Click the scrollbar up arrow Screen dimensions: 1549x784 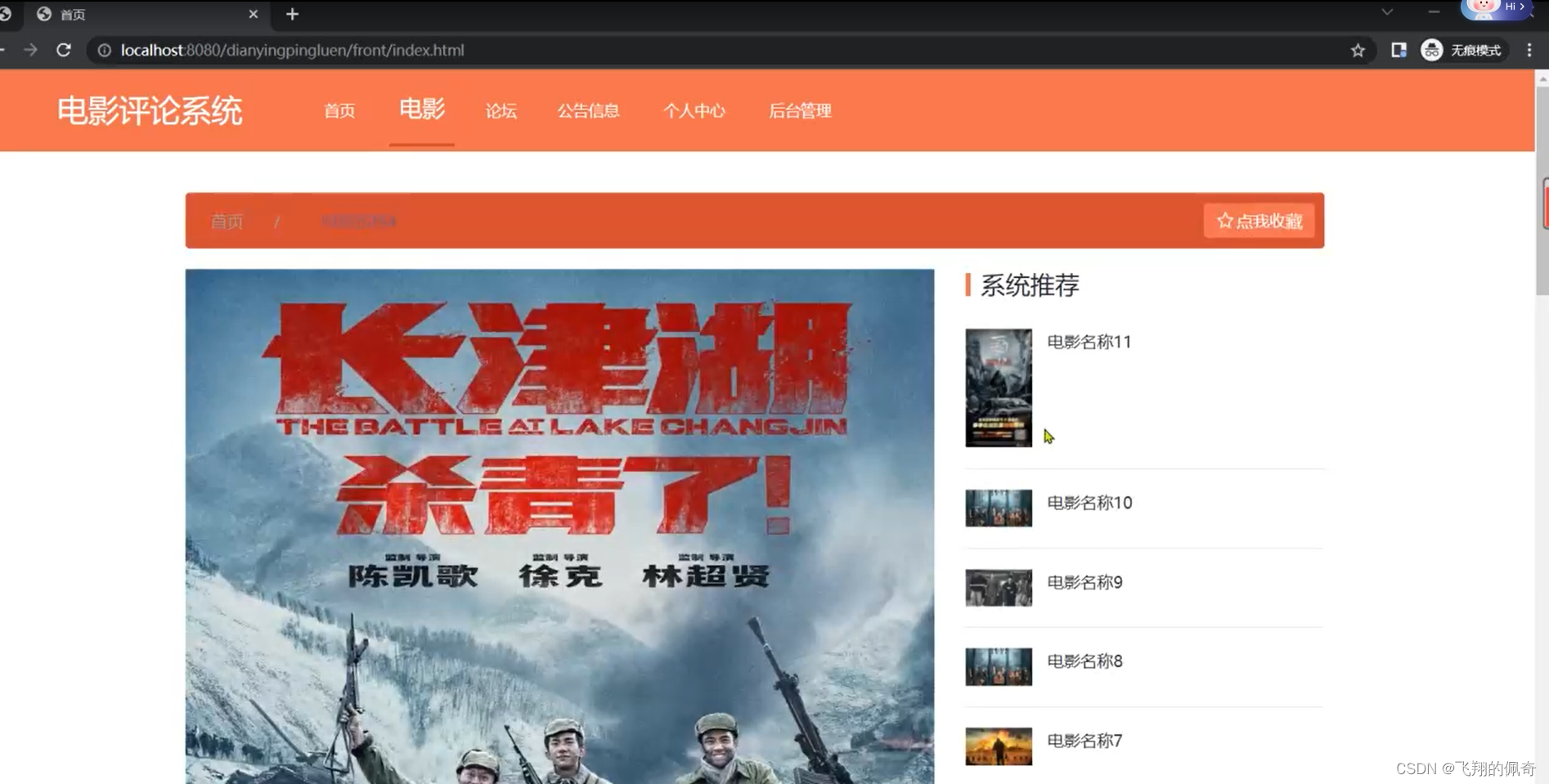[x=1542, y=78]
